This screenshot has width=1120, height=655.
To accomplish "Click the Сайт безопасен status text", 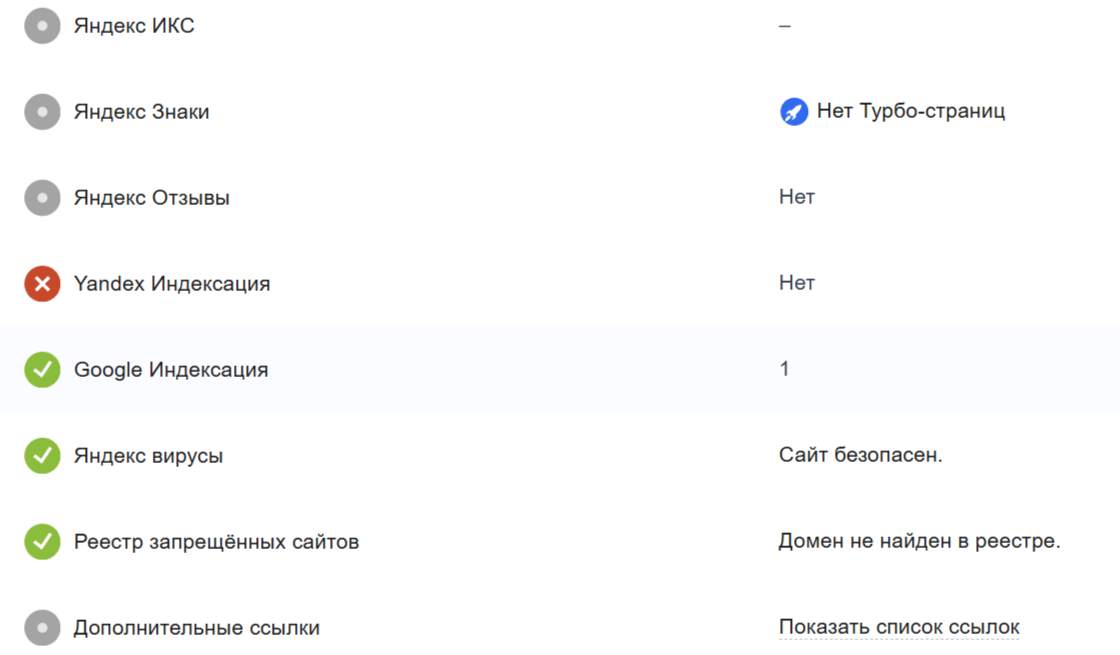I will (x=861, y=456).
